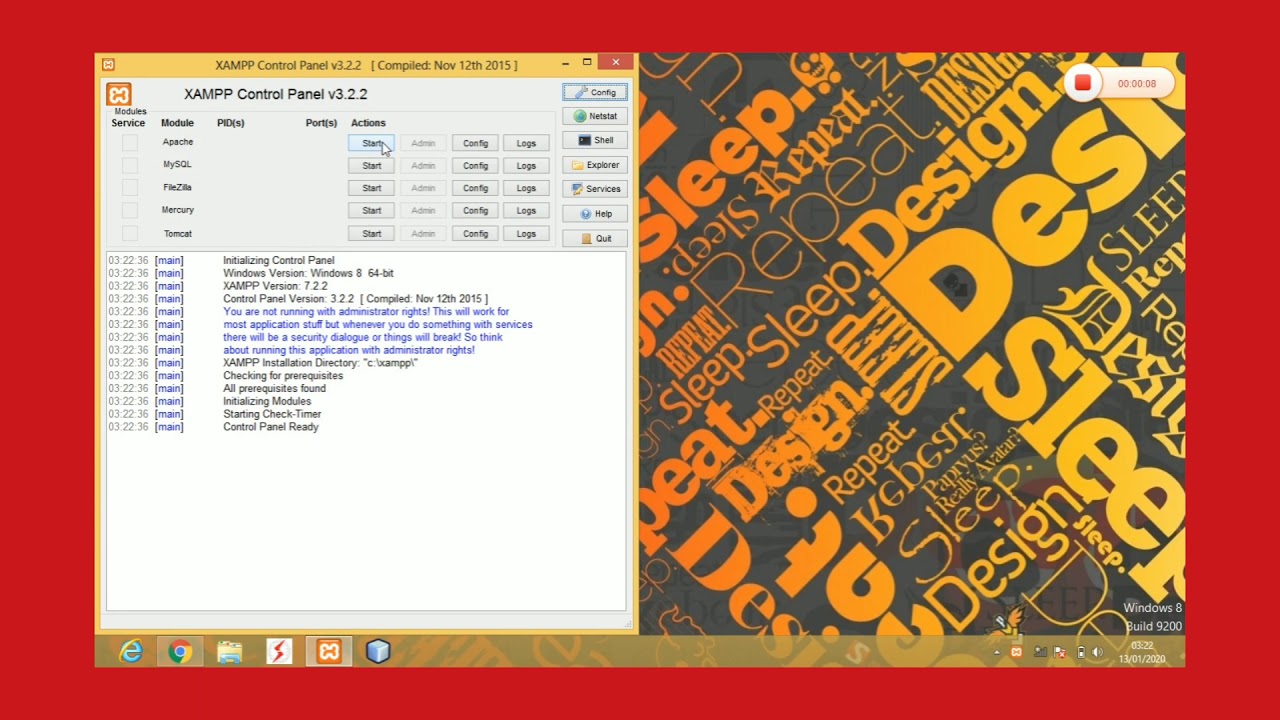Click the log line "XAMPP Version: 7.2.2"

275,286
